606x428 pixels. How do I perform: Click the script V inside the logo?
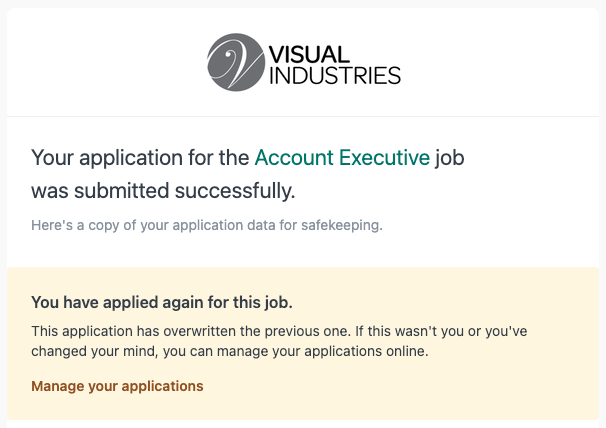tap(238, 62)
